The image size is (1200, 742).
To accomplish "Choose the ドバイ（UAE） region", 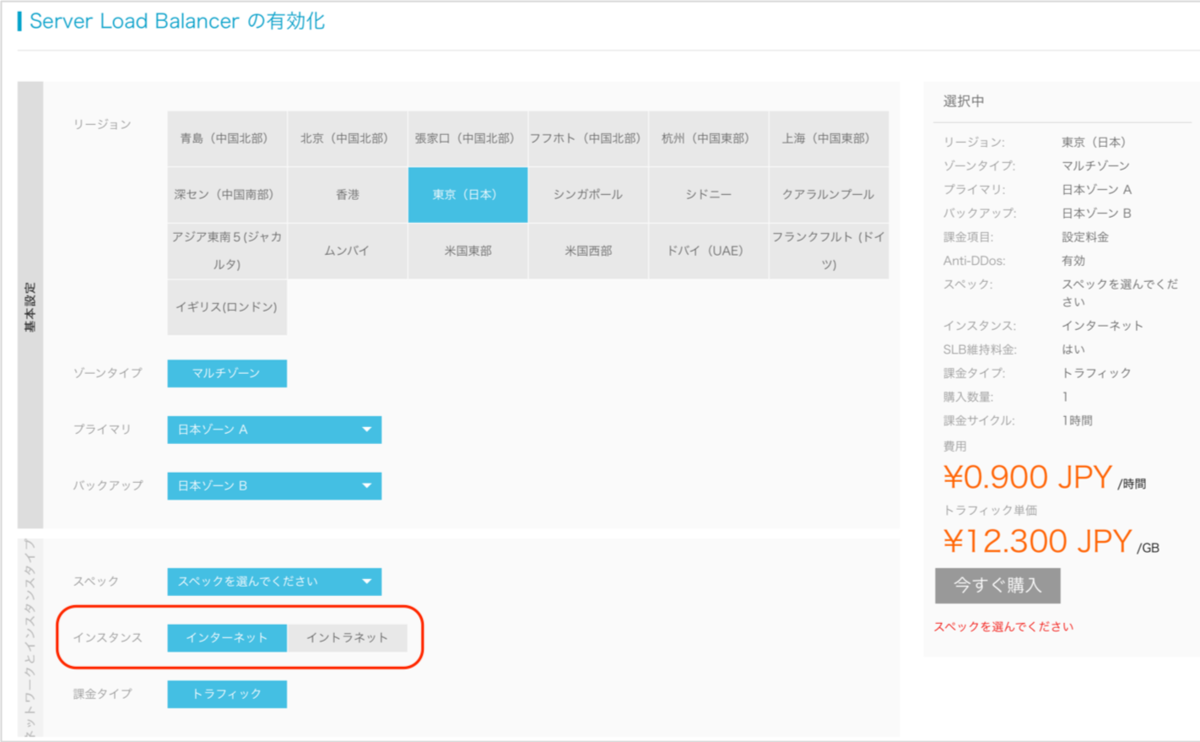I will 708,251.
